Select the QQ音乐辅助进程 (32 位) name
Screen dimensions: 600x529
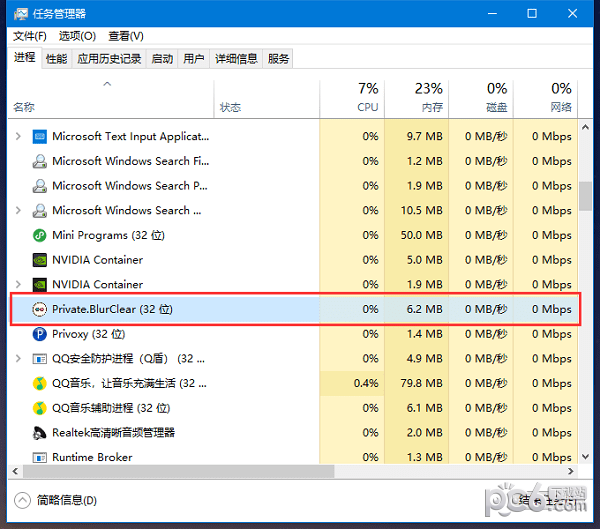point(111,408)
